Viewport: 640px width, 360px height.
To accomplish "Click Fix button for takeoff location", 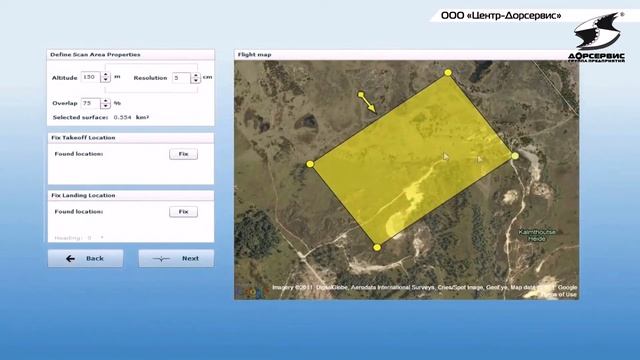I will [183, 154].
